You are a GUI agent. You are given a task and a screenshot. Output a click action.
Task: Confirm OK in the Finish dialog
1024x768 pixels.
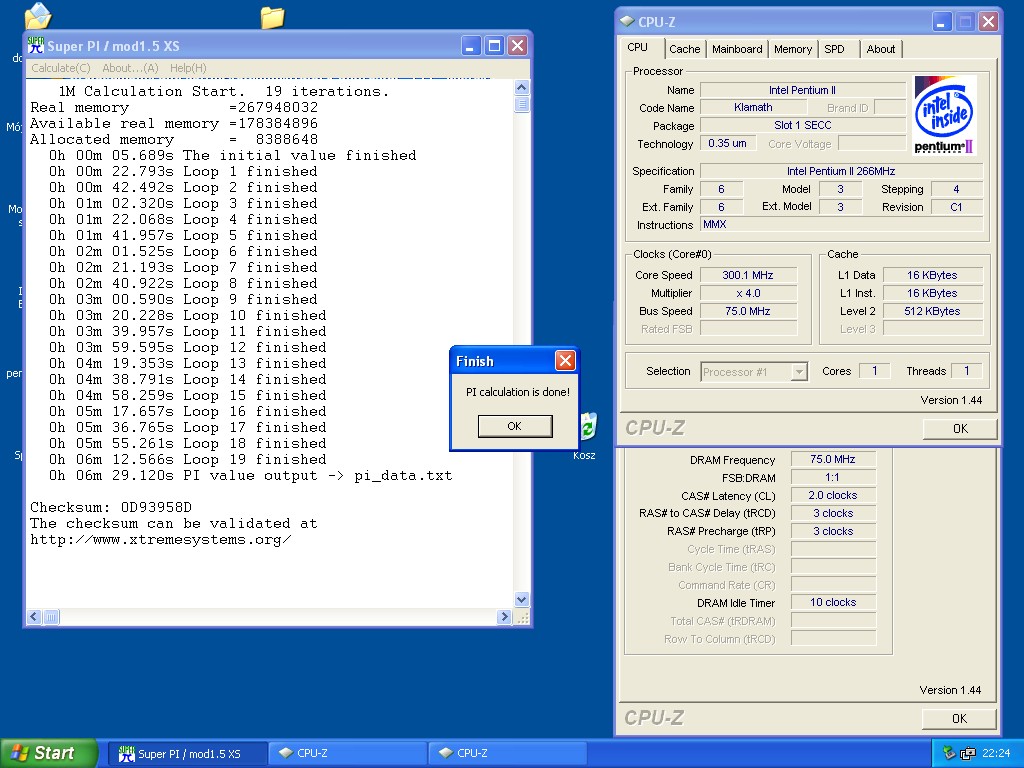[x=515, y=426]
